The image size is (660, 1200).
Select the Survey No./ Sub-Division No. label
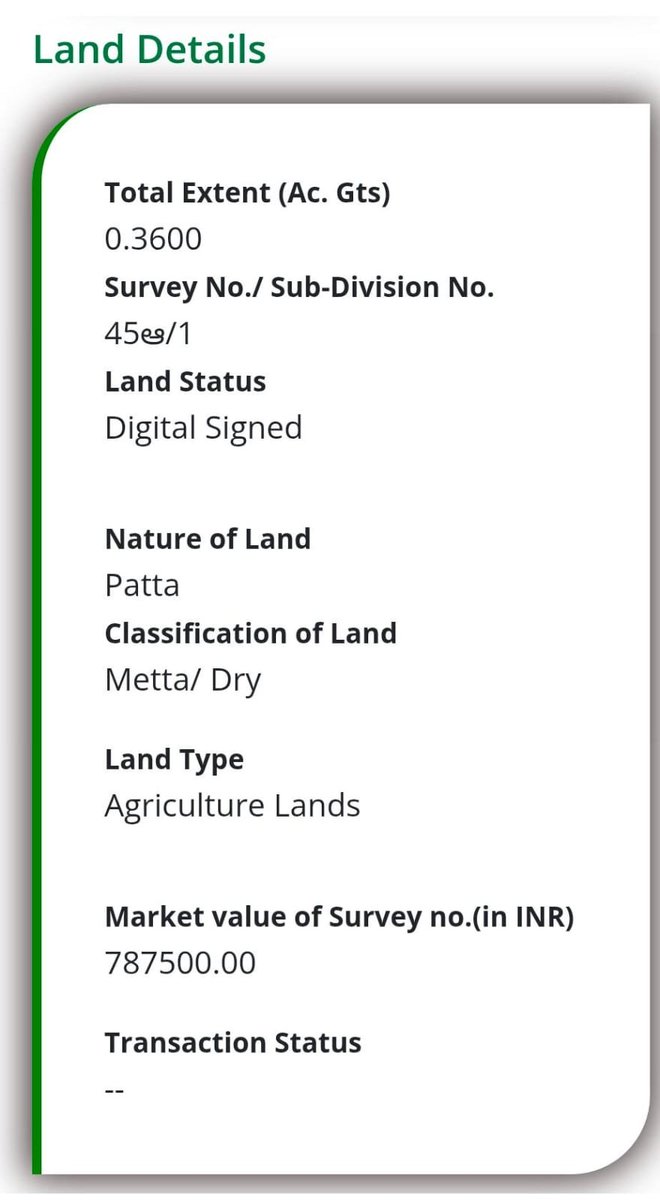299,288
